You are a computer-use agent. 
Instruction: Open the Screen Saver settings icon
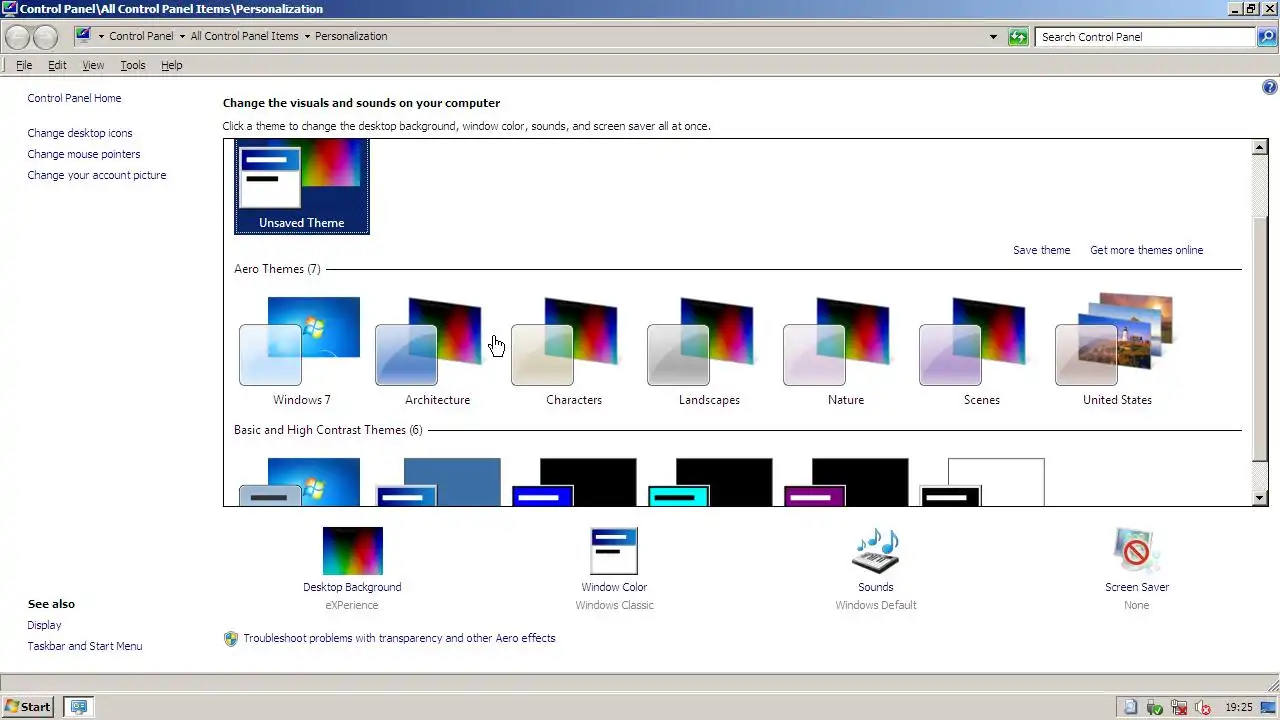(1136, 551)
